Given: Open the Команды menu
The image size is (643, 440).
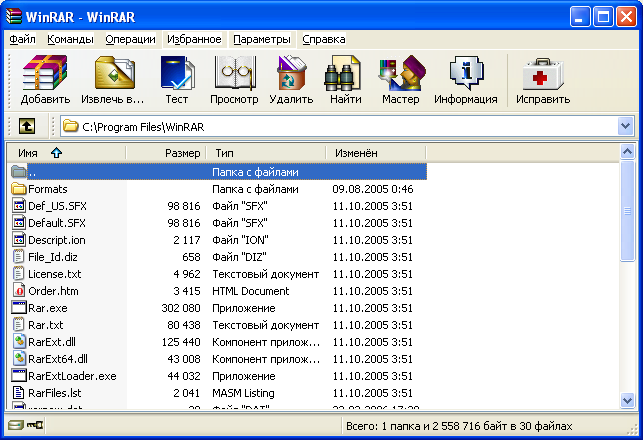Looking at the screenshot, I should tap(70, 39).
